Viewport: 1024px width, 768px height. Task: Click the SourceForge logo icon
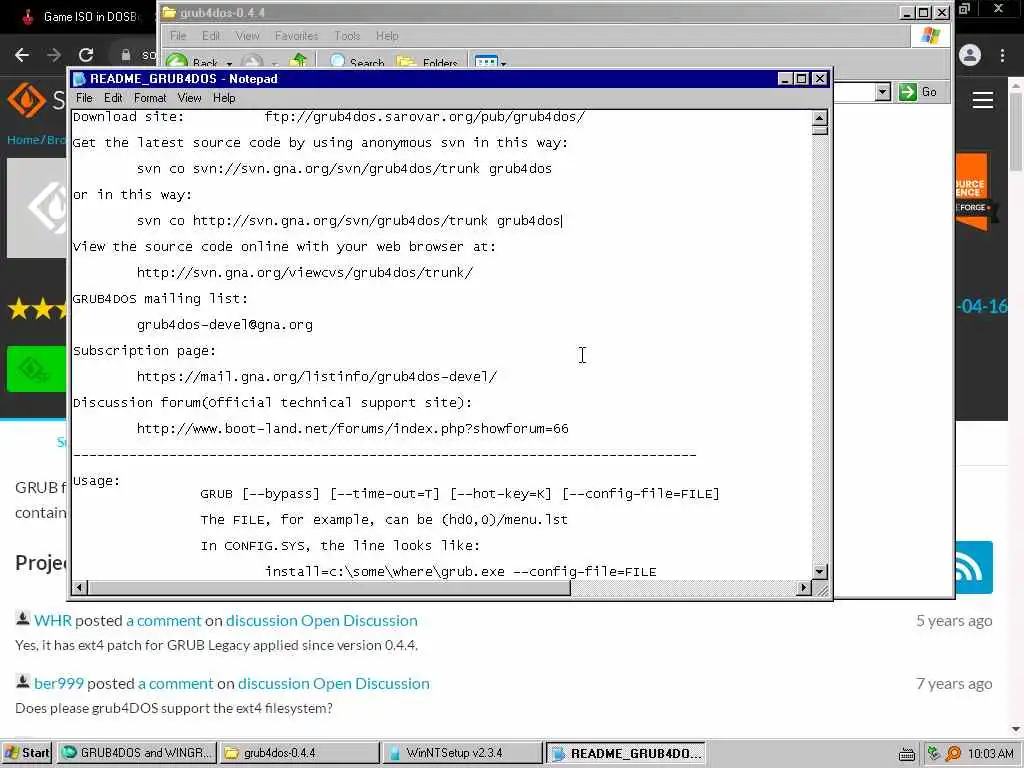[26, 100]
